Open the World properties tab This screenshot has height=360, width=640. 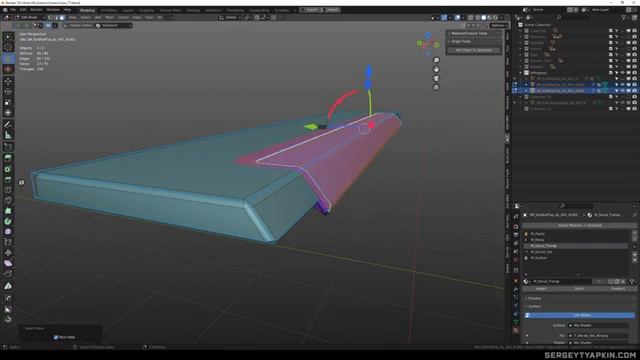pyautogui.click(x=516, y=260)
